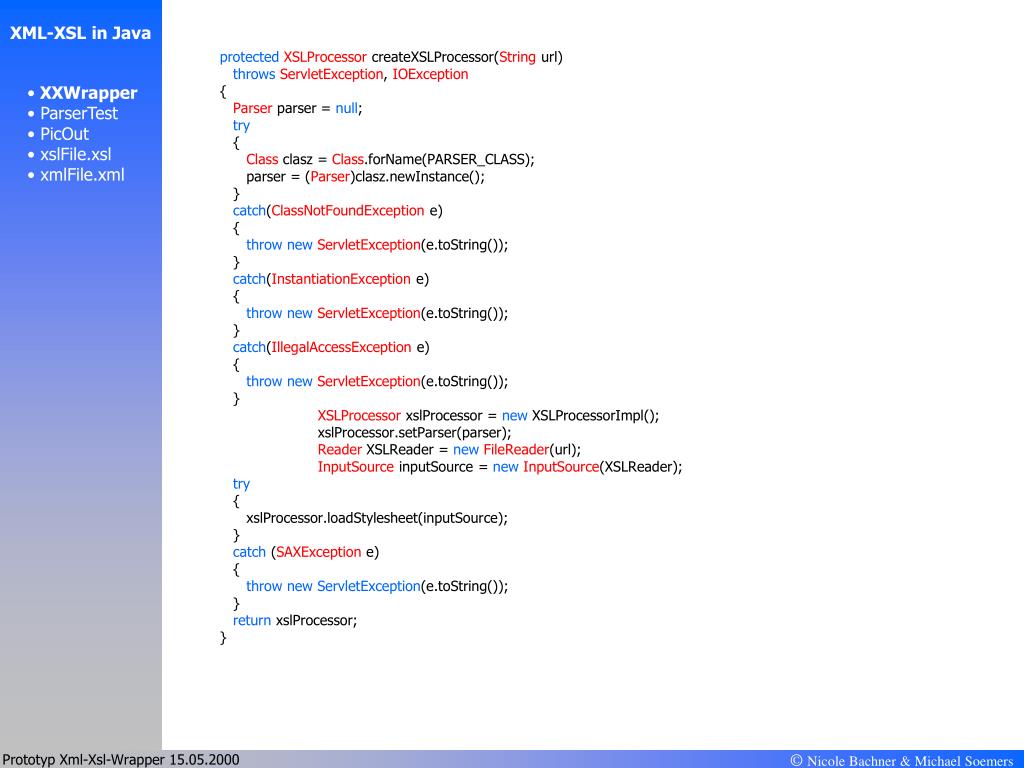Click the 'xslProcessor.setParser(parser);' line
1024x768 pixels.
tap(414, 432)
